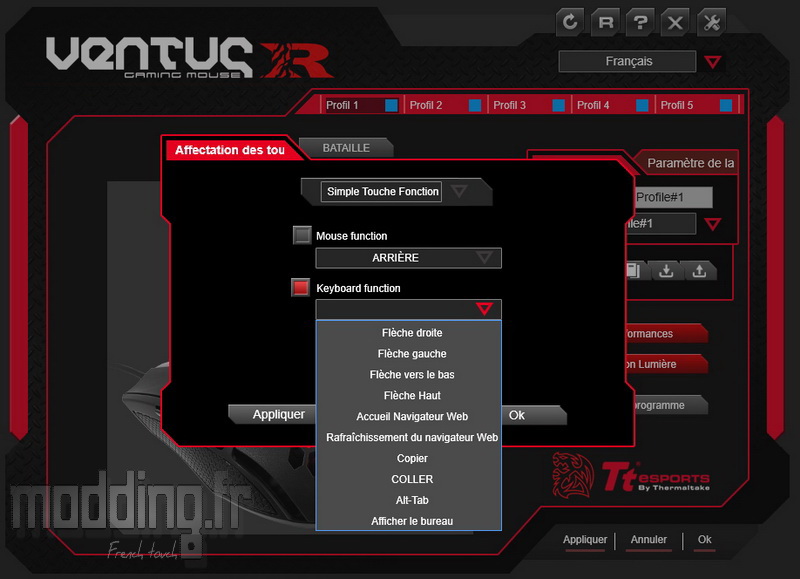Click the upload export profile icon
800x579 pixels.
coord(699,270)
